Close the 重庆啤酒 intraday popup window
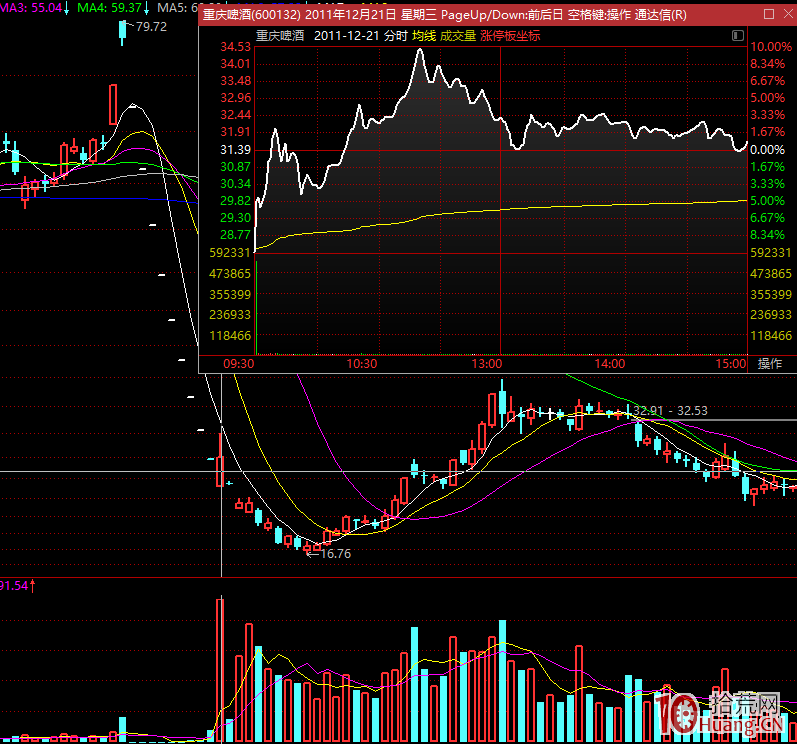Screen dimensions: 797x744 788,14
